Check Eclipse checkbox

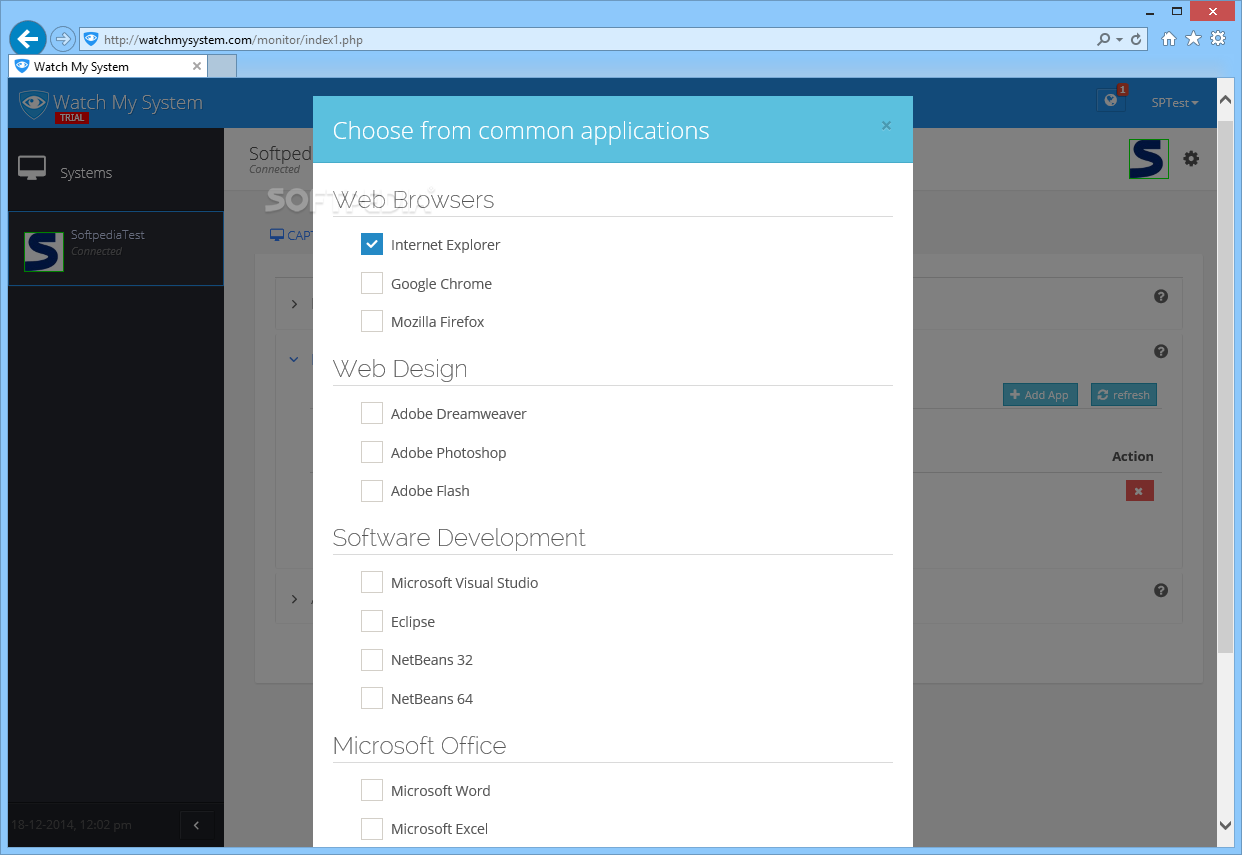tap(372, 621)
